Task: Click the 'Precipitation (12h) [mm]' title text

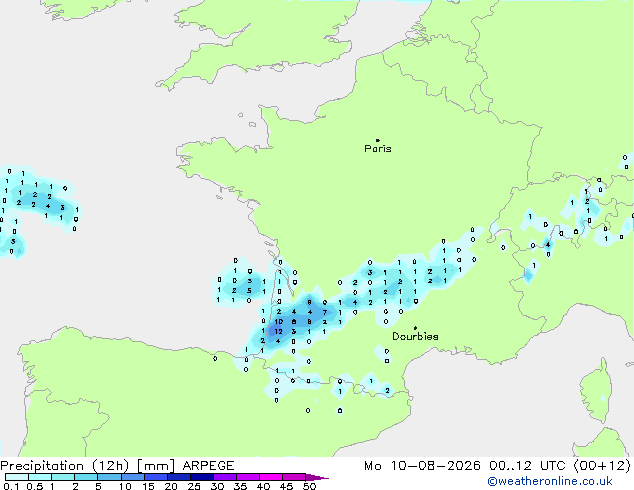Action: point(87,466)
